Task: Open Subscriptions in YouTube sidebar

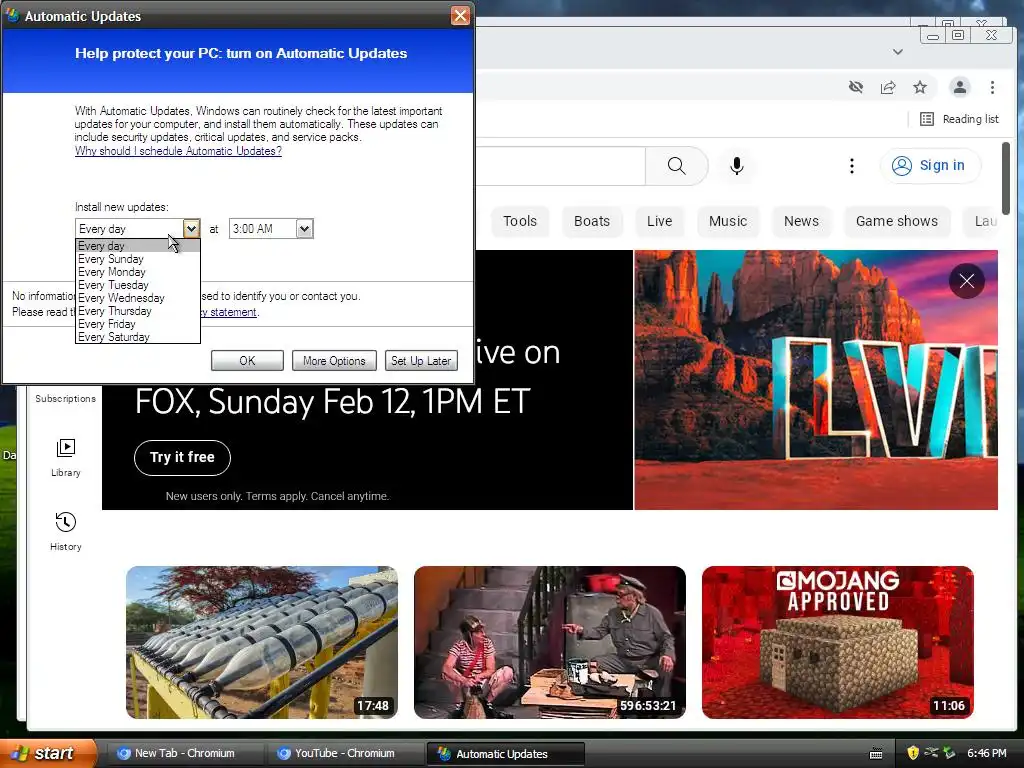Action: tap(65, 398)
